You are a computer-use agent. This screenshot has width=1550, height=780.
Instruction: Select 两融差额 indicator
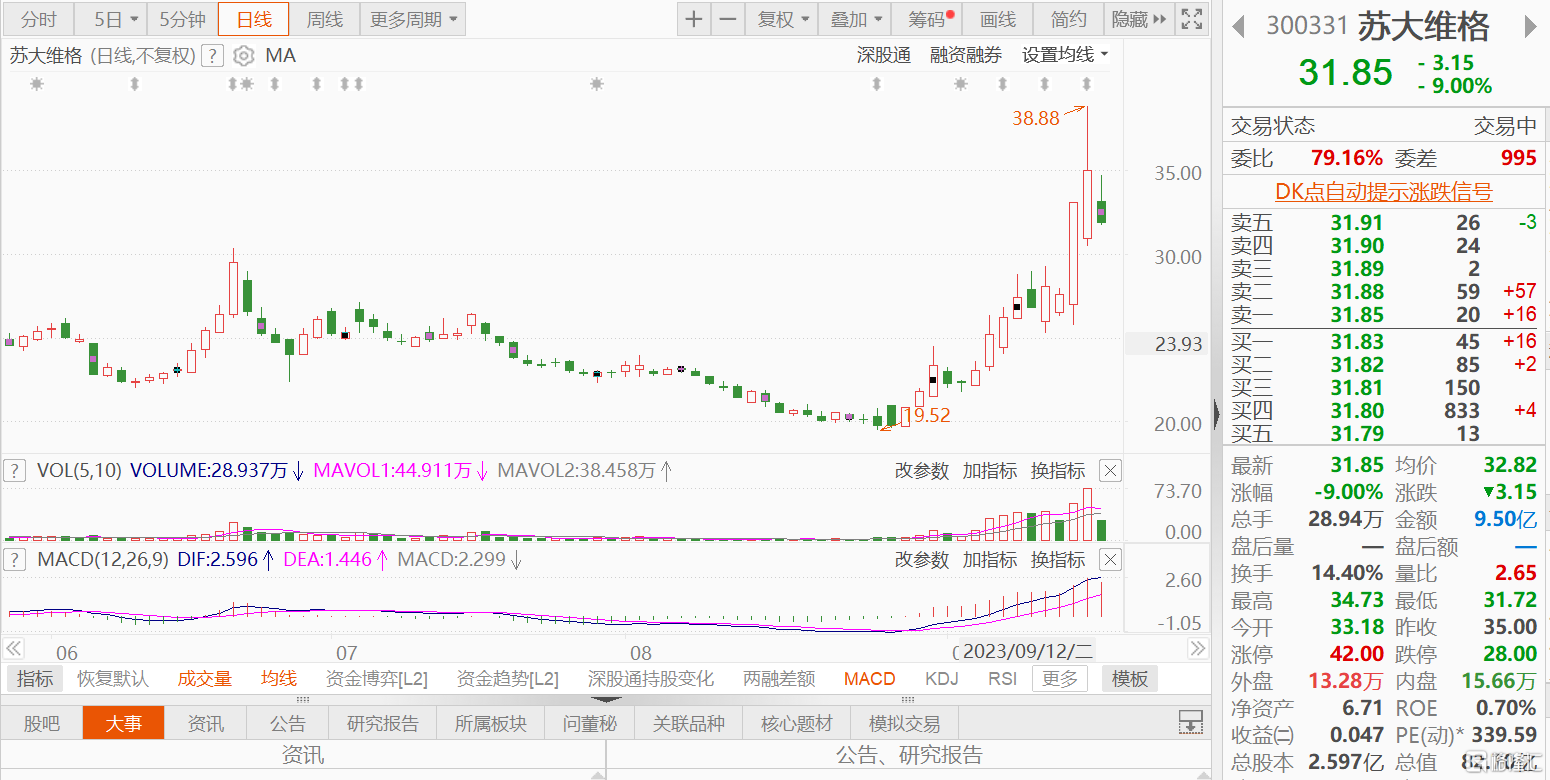coord(779,679)
